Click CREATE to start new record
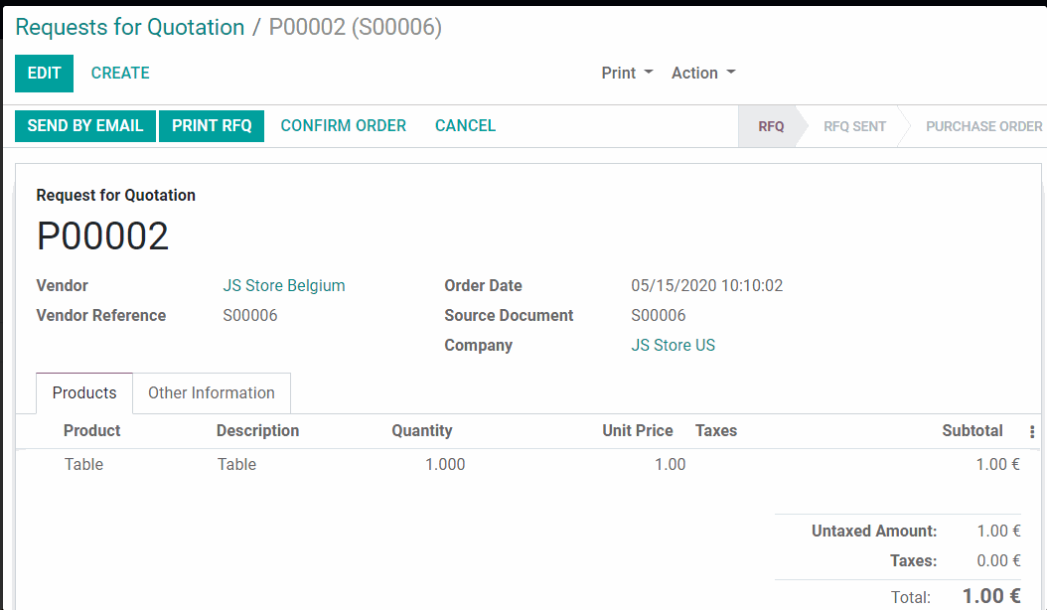 pos(120,73)
